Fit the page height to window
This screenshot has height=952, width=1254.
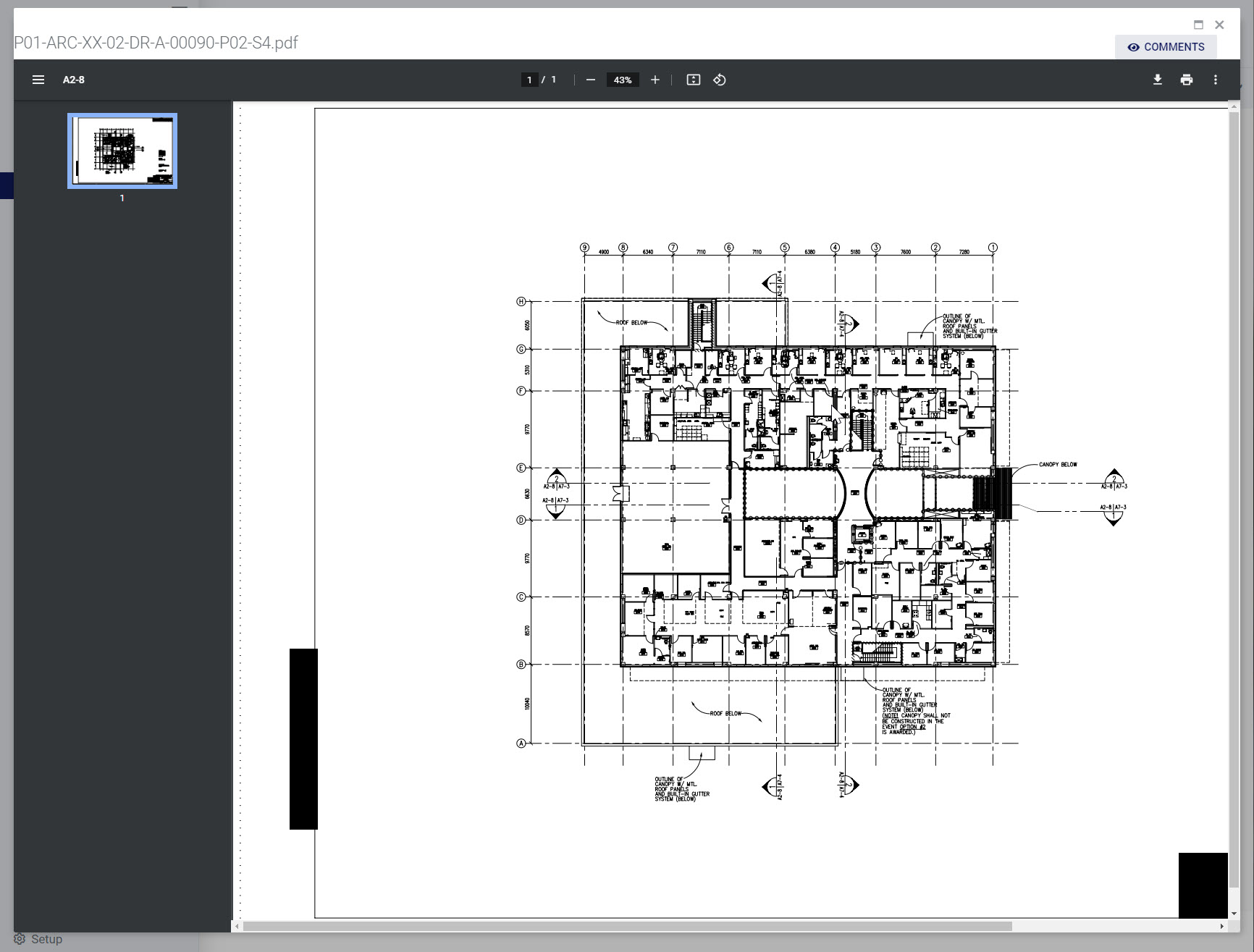click(693, 80)
